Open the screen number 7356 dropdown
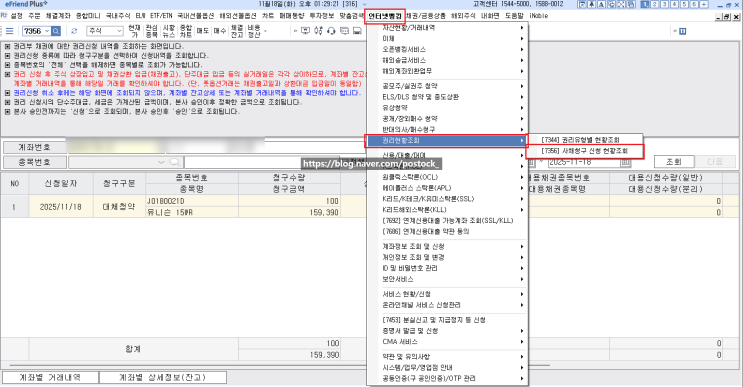Screen dimensions: 743x387 coord(47,31)
